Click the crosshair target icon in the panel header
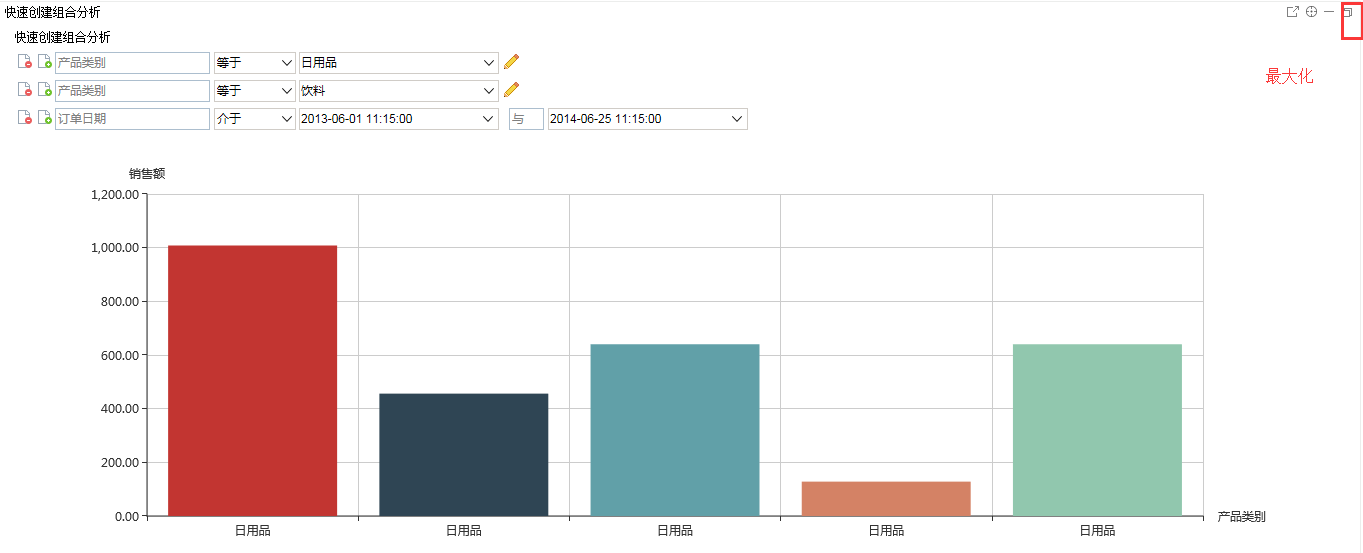Image resolution: width=1363 pixels, height=553 pixels. (1311, 12)
